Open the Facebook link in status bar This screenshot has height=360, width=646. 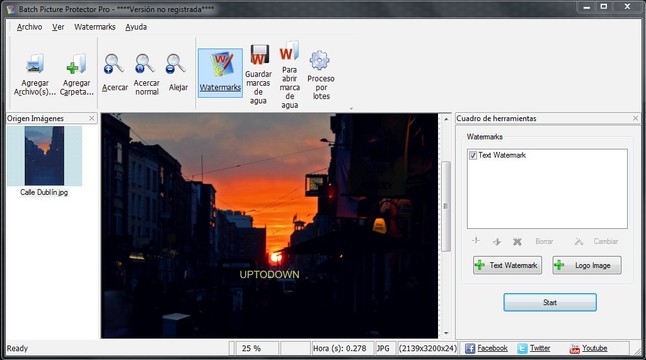[487, 348]
